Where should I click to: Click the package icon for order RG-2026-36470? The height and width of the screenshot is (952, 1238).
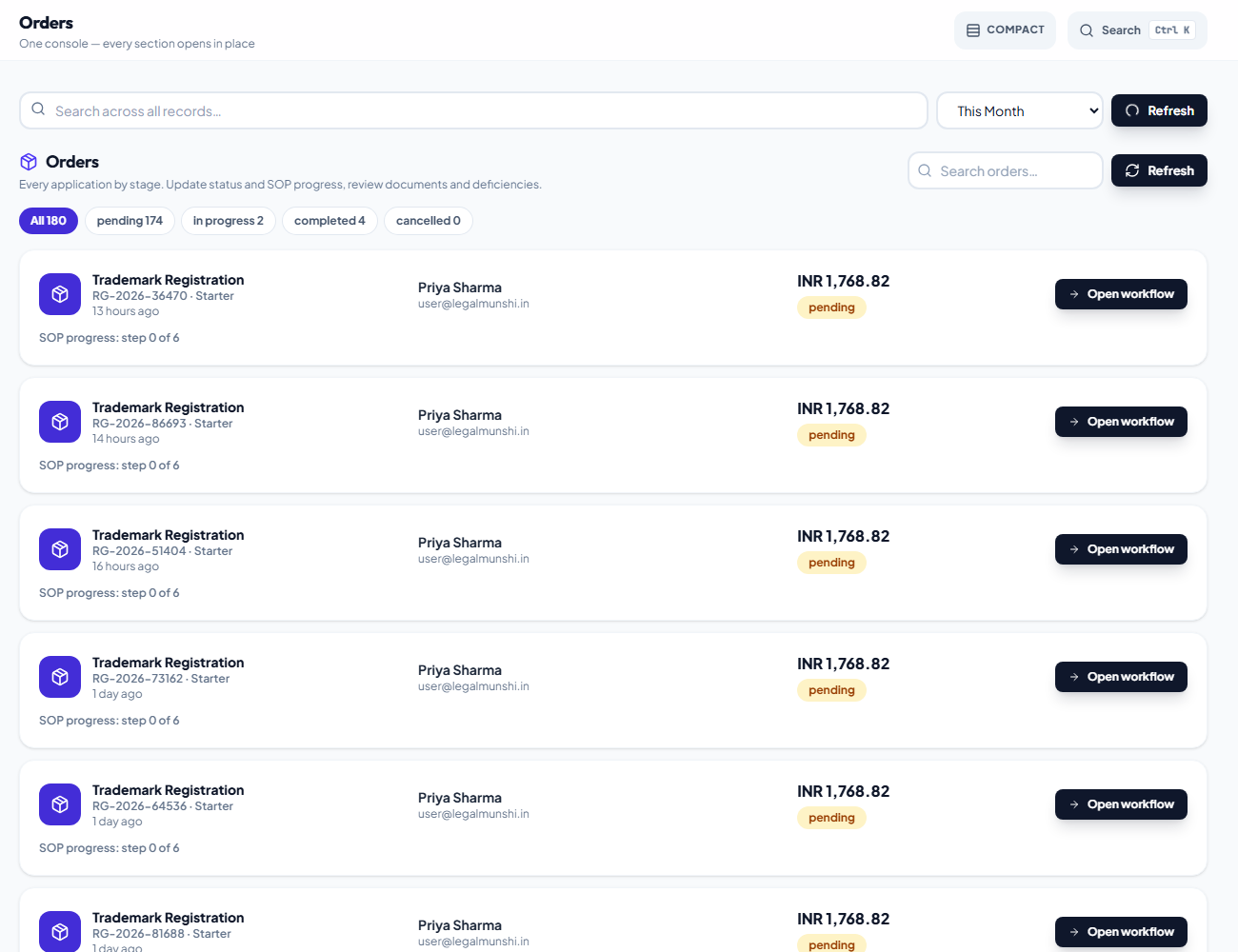pos(60,294)
